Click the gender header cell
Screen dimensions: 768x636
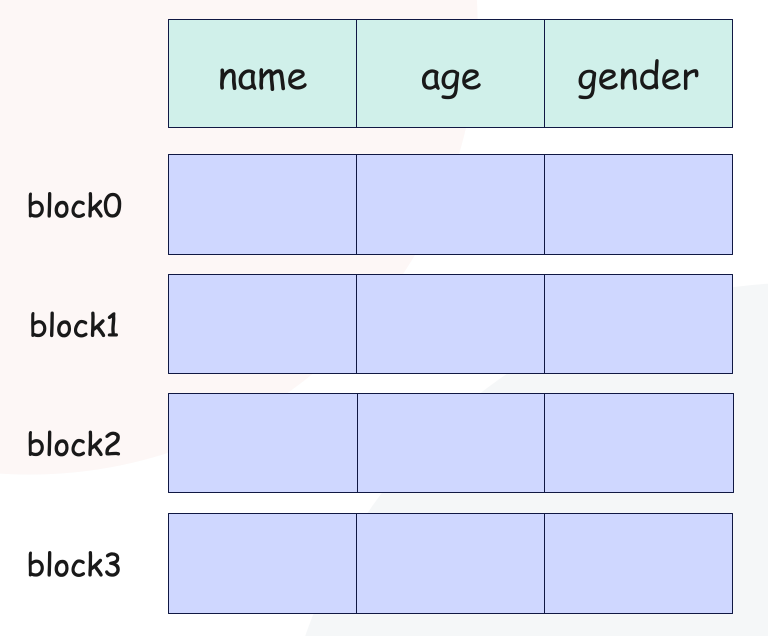638,74
